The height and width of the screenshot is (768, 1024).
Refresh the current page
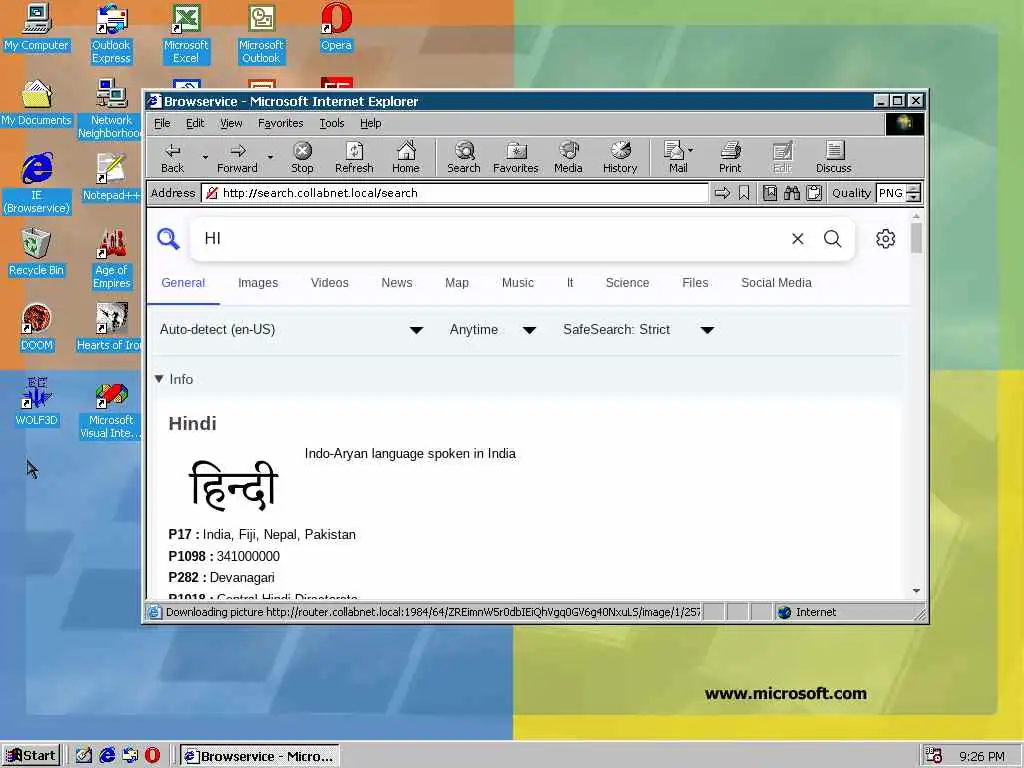coord(354,158)
